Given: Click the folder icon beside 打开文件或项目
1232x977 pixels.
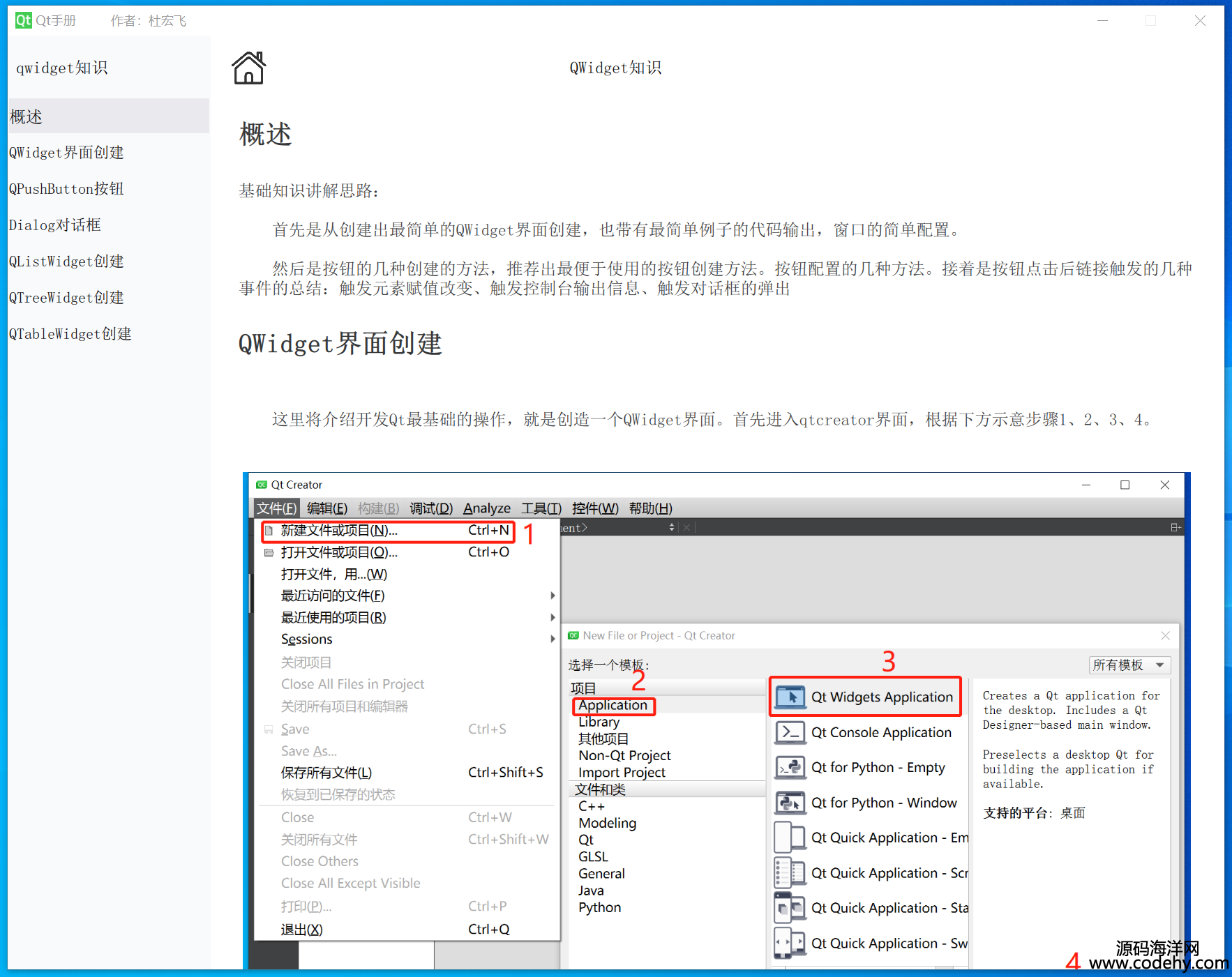Looking at the screenshot, I should coord(269,552).
